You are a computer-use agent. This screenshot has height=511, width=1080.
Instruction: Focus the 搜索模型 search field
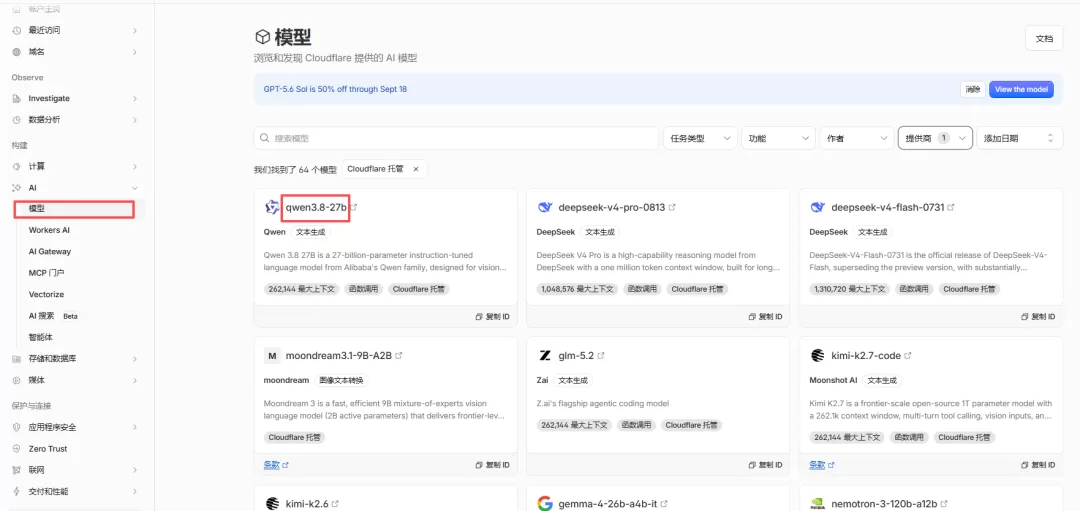[456, 138]
